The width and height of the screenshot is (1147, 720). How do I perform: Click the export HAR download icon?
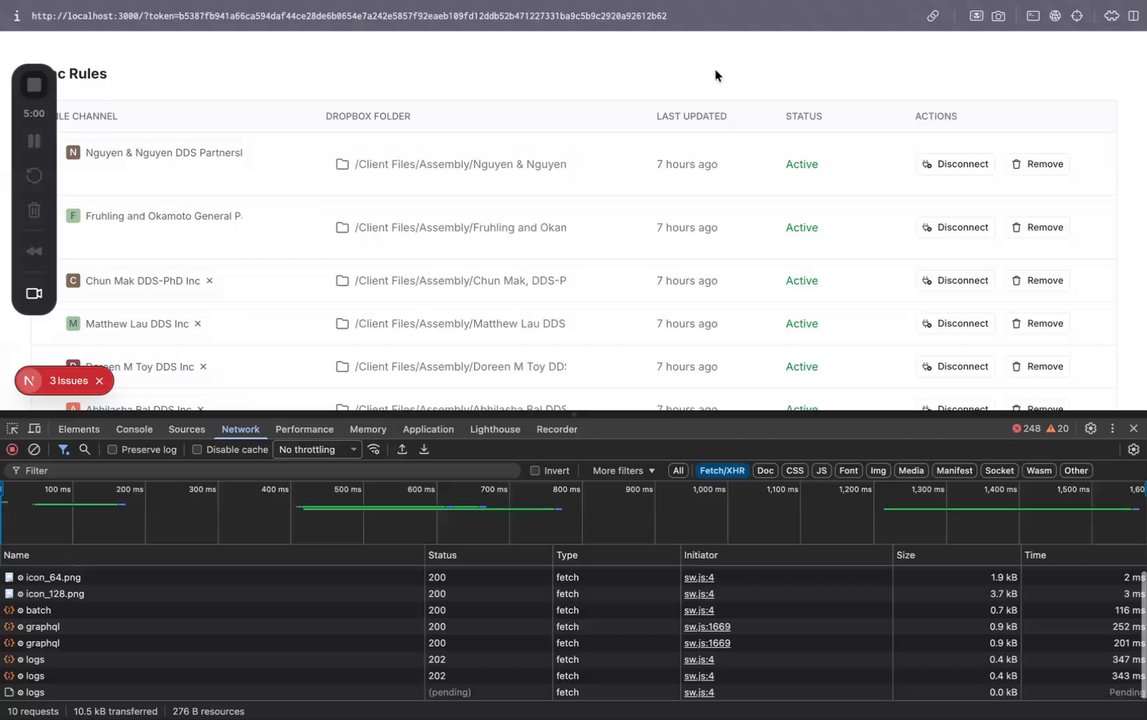(424, 450)
